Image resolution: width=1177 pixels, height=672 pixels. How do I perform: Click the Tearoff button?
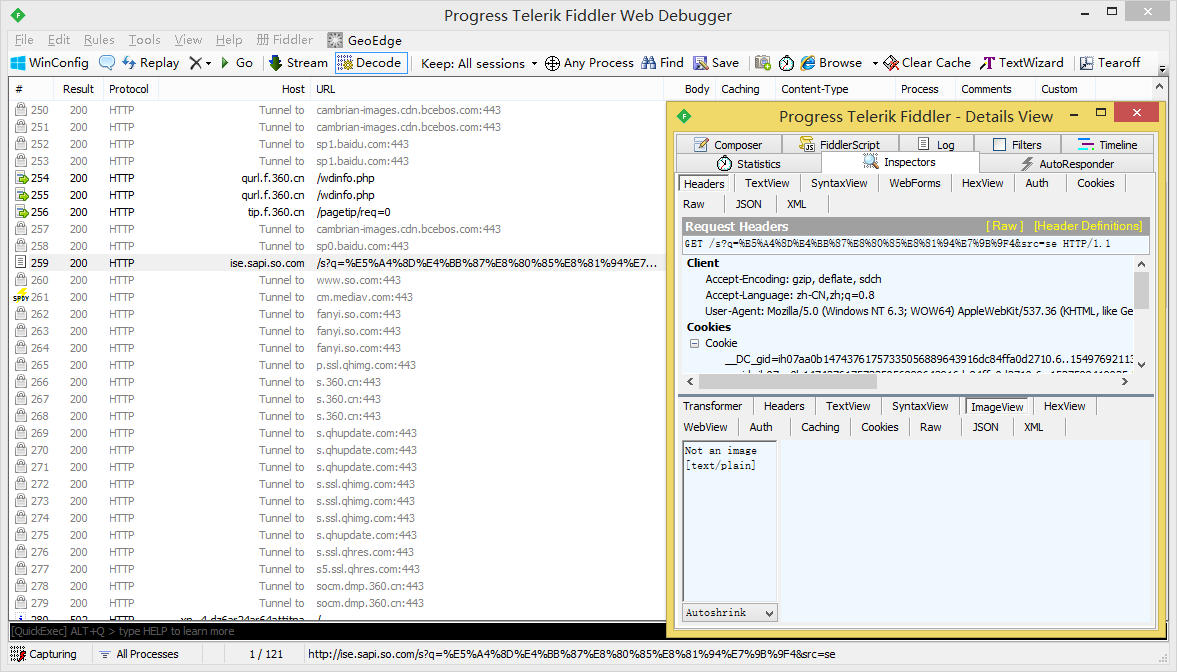pos(1110,63)
